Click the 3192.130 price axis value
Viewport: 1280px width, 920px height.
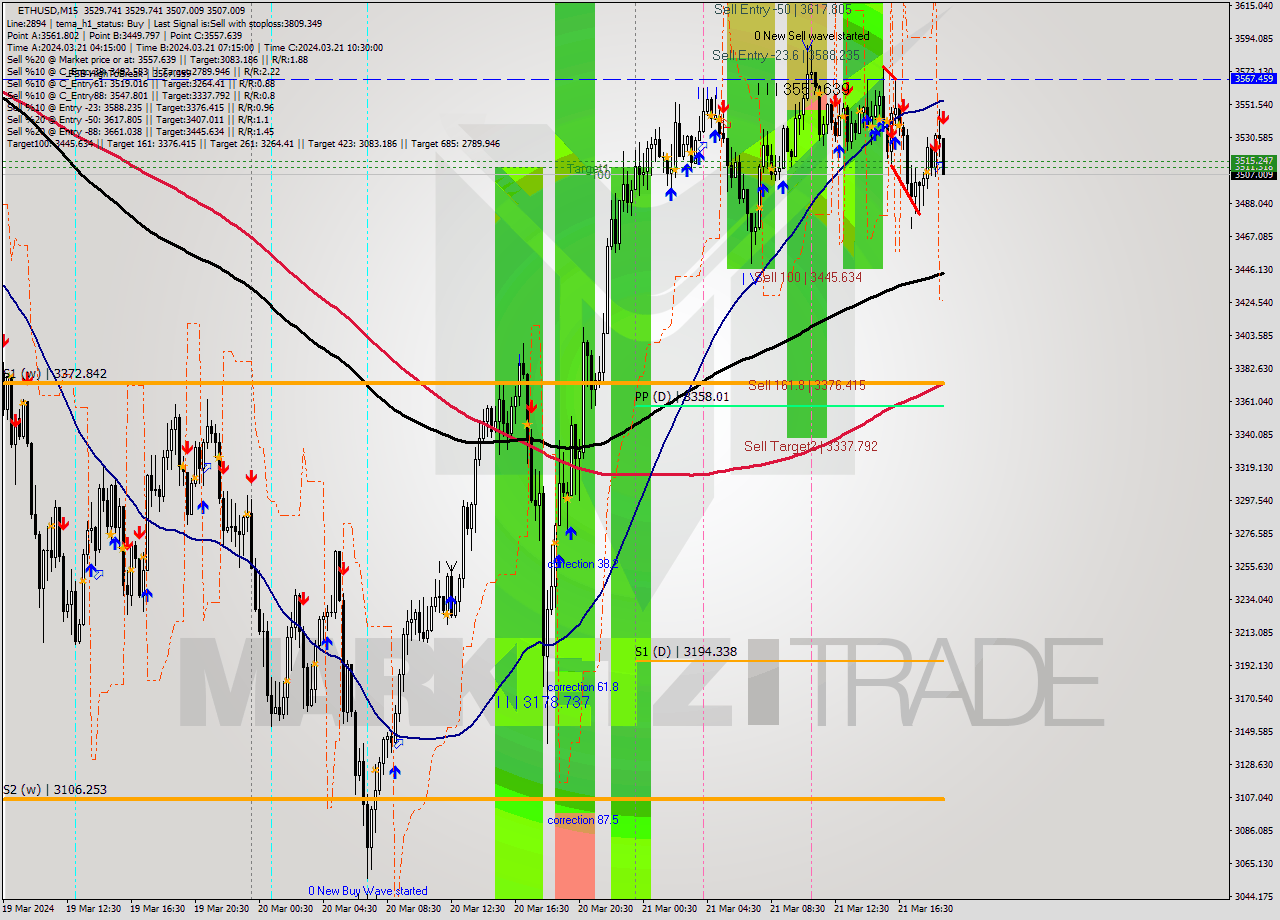pos(1253,665)
